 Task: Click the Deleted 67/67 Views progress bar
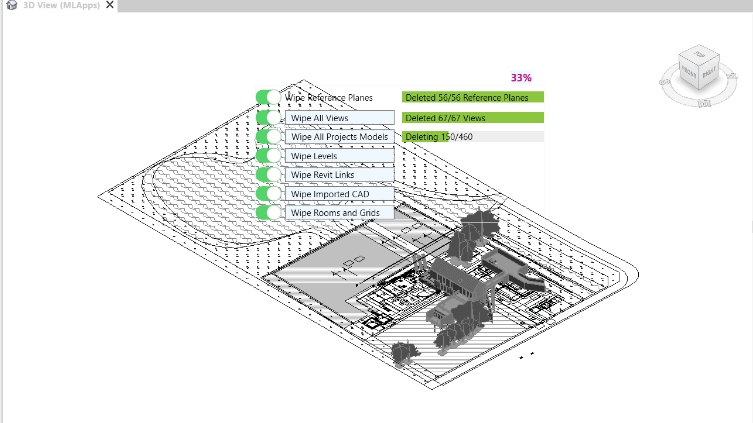pyautogui.click(x=472, y=118)
